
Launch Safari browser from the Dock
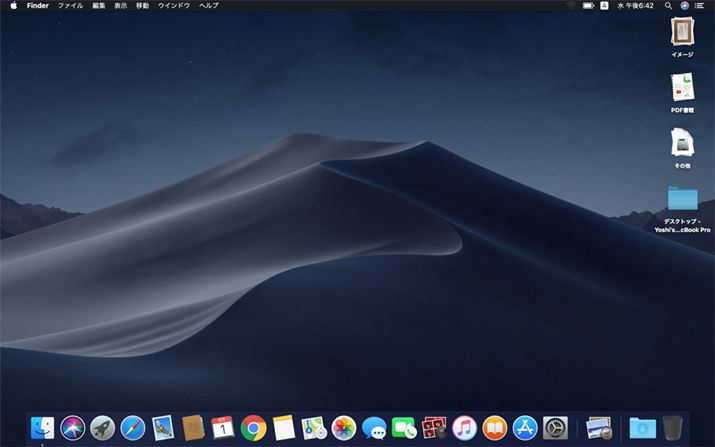pyautogui.click(x=133, y=428)
